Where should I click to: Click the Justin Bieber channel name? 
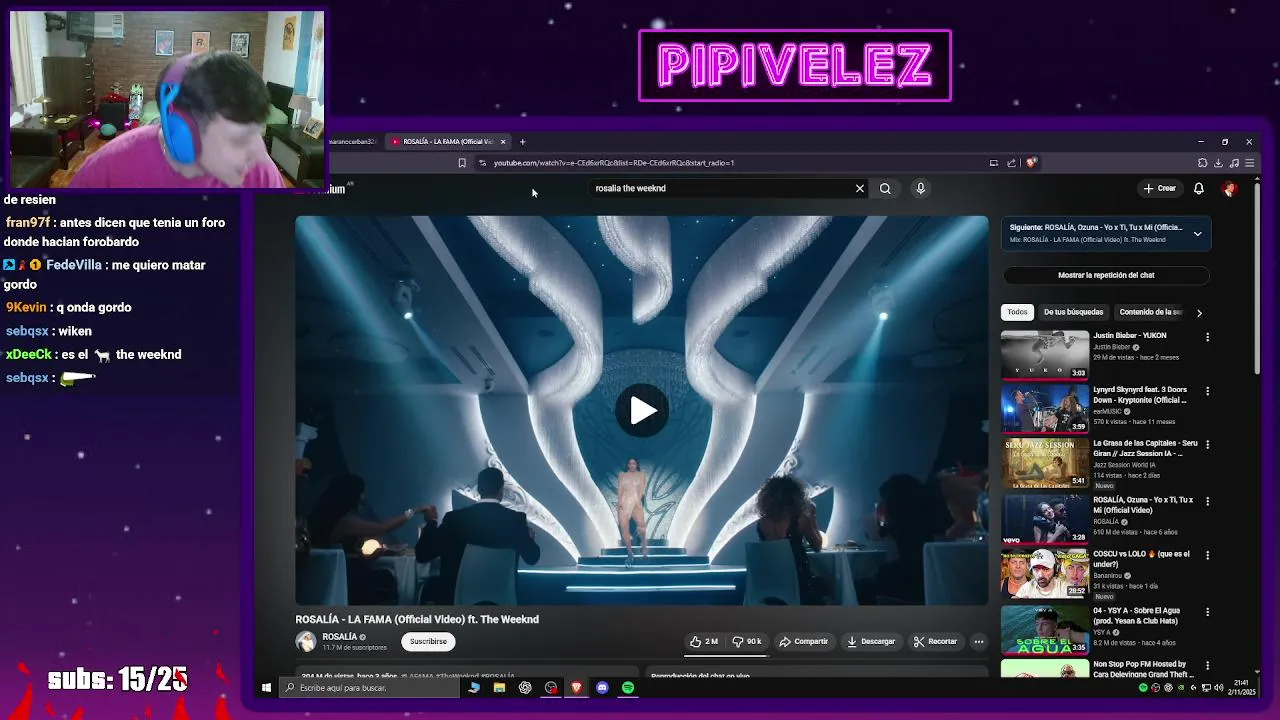coord(1112,347)
